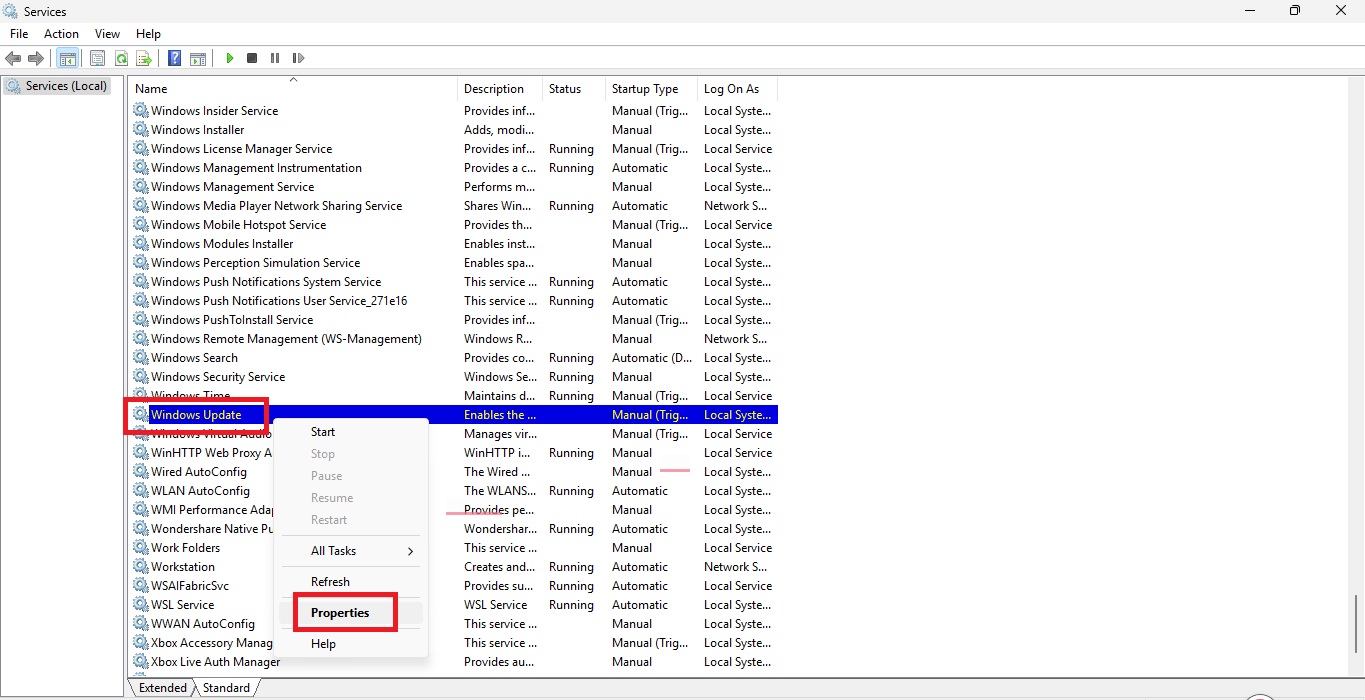Sort by the Log On As column header
Image resolution: width=1365 pixels, height=700 pixels.
[x=737, y=89]
